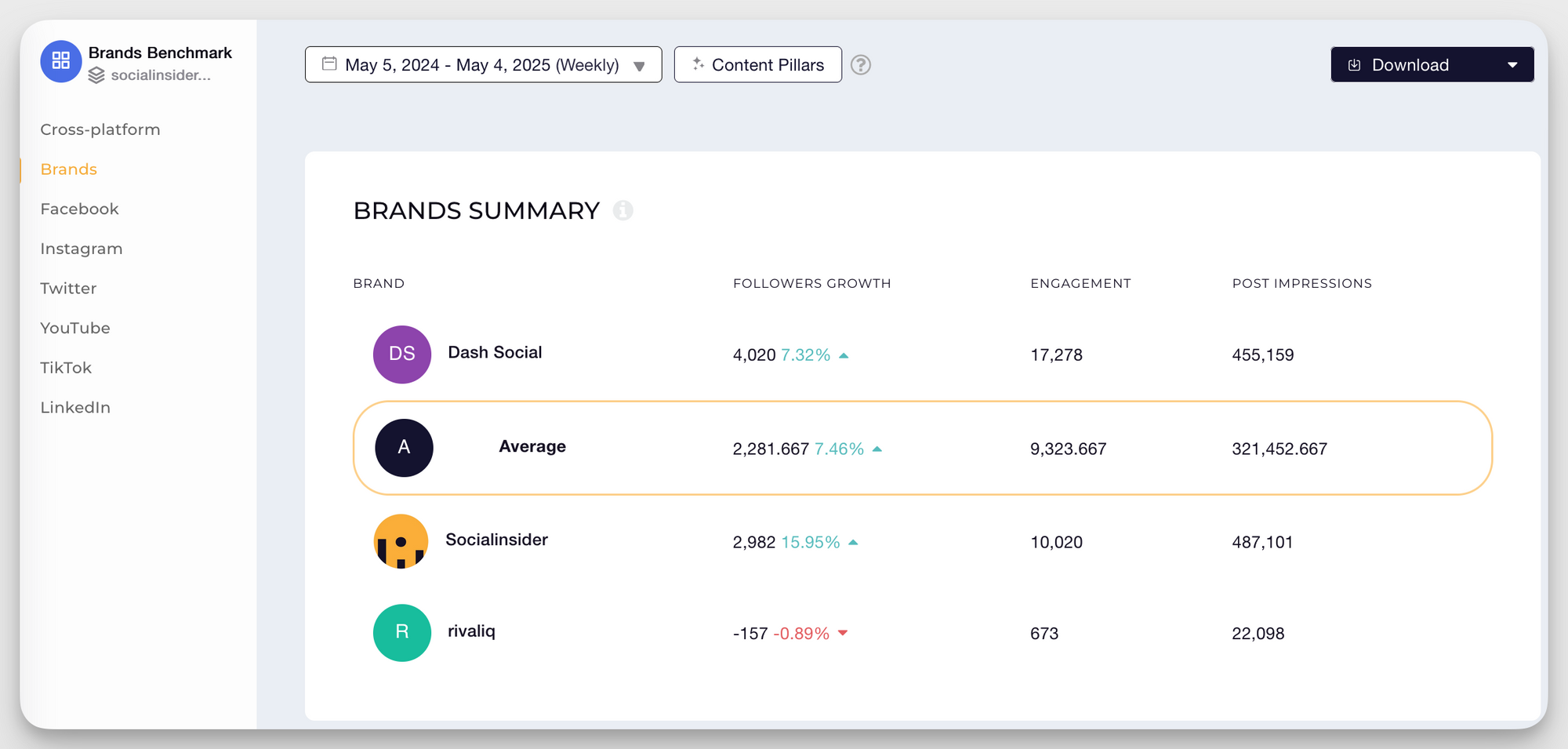Image resolution: width=1568 pixels, height=749 pixels.
Task: Click the BRAND column header
Action: point(379,283)
